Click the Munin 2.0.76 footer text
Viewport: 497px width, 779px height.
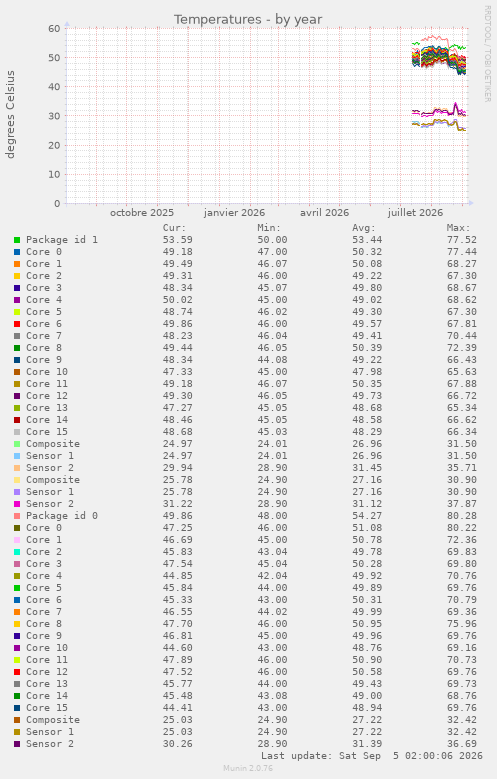click(248, 769)
